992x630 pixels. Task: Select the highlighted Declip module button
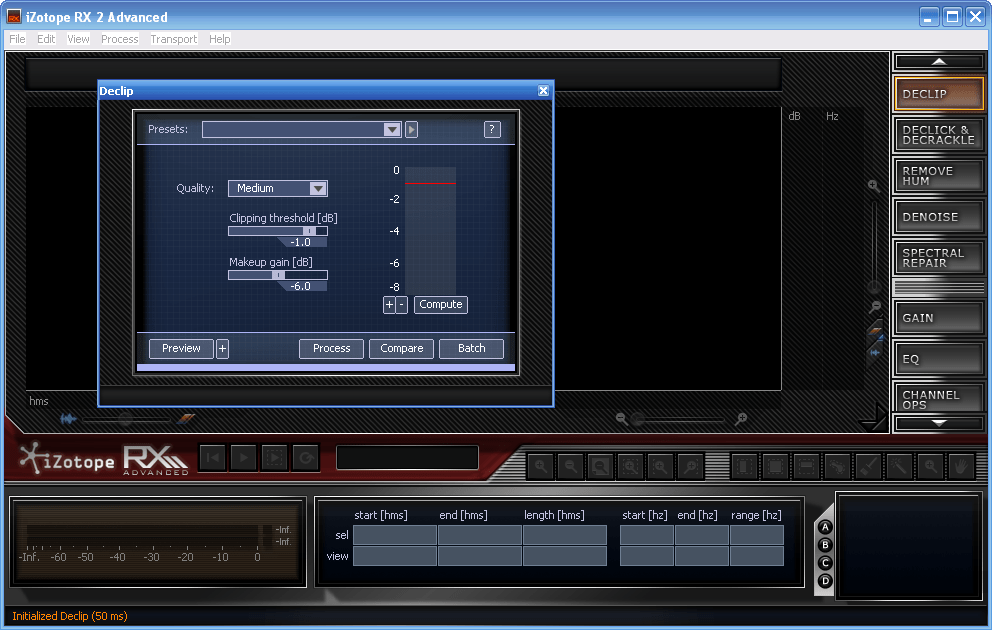[939, 94]
